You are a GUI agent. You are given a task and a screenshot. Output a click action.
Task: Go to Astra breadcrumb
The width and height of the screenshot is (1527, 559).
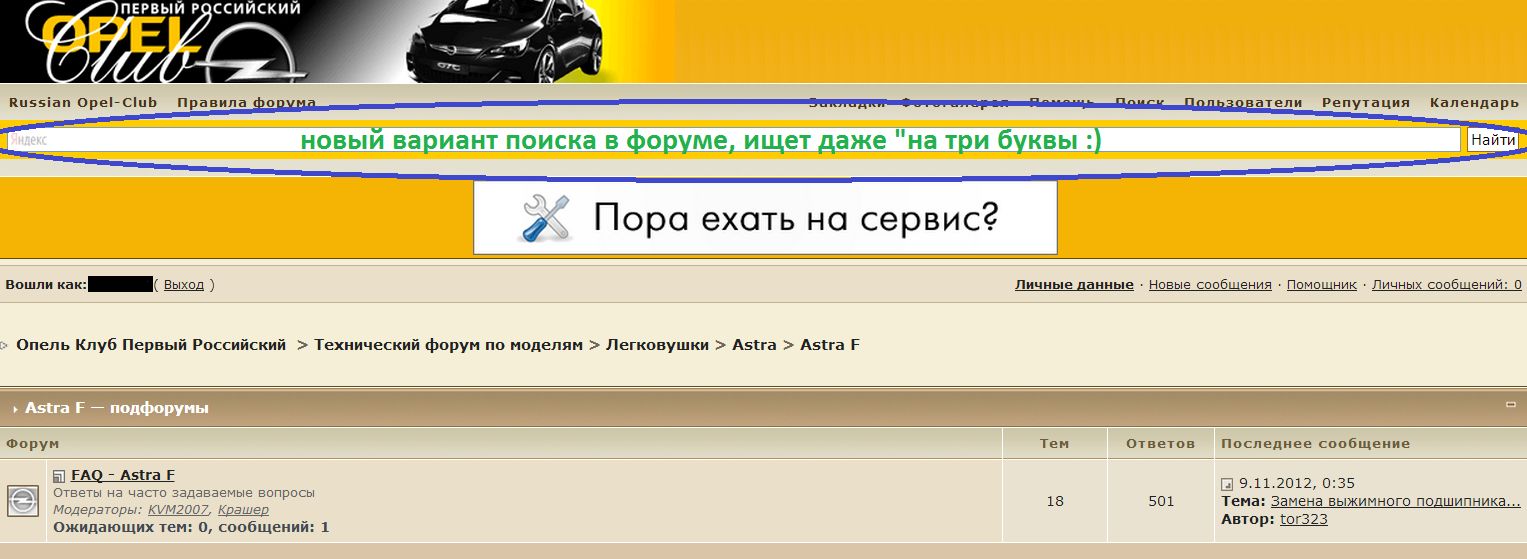click(x=754, y=345)
